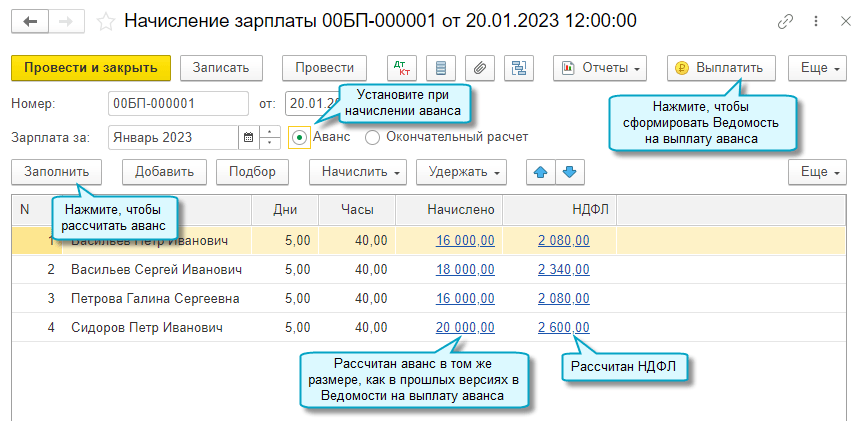Screen dimensions: 860x421
Task: Open attached files with the paperclip icon
Action: [480, 68]
